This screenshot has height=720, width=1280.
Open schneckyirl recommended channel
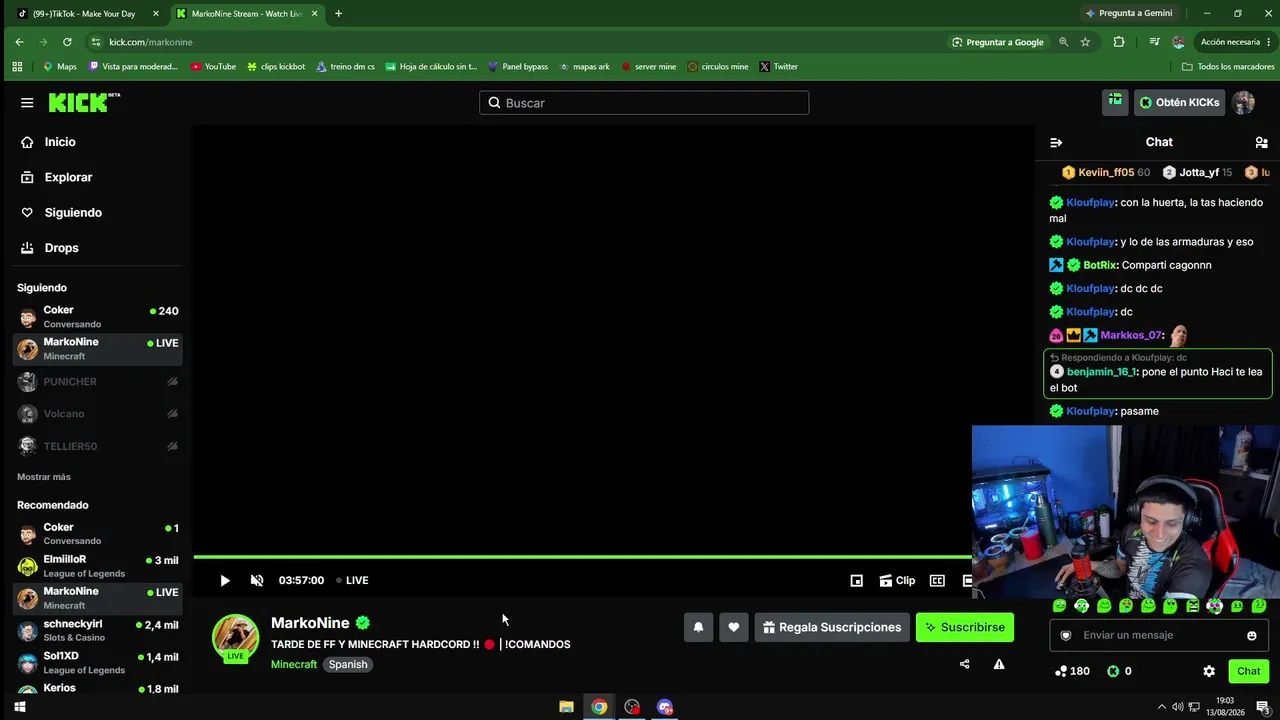97,630
